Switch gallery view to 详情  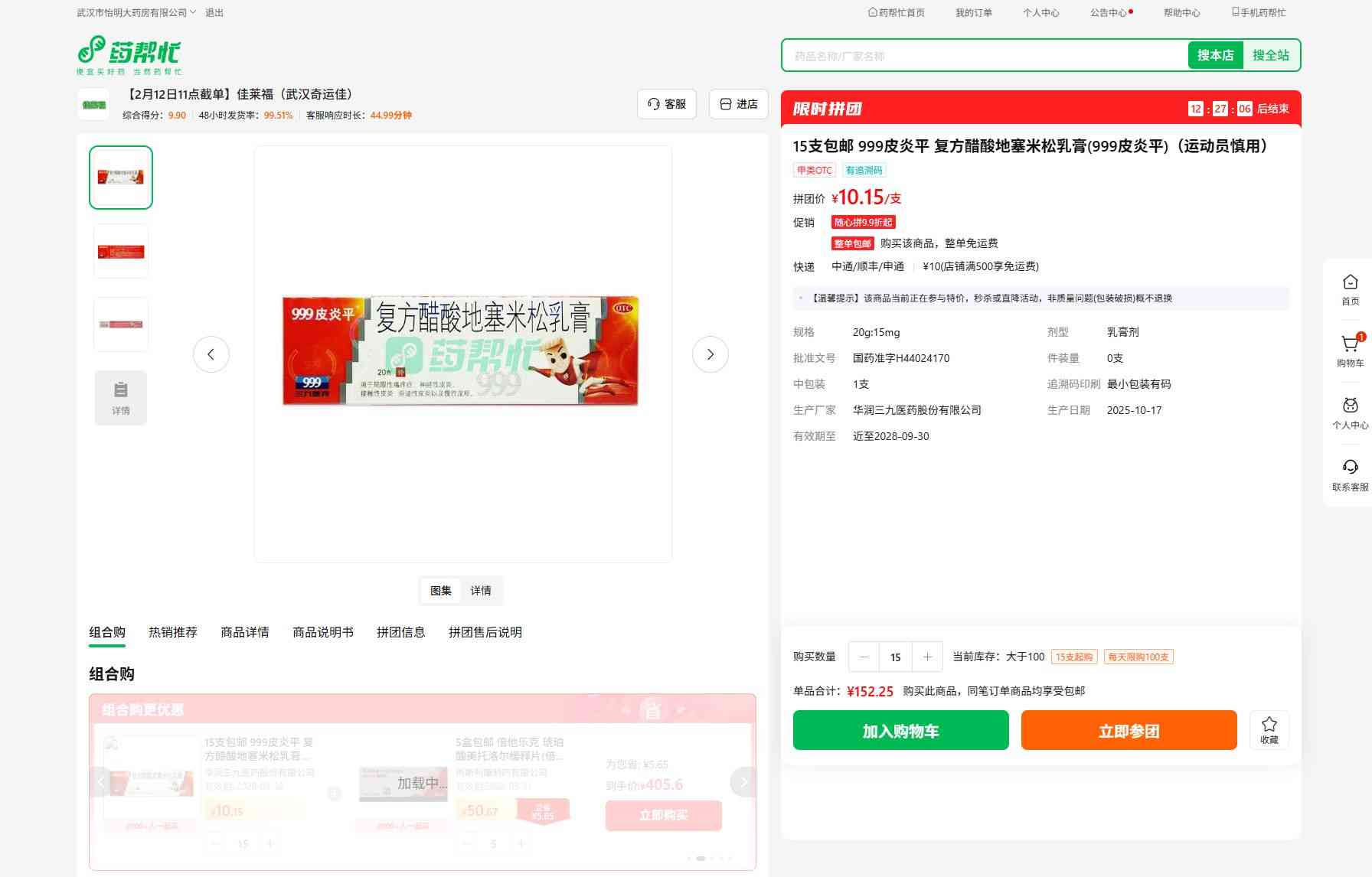481,591
